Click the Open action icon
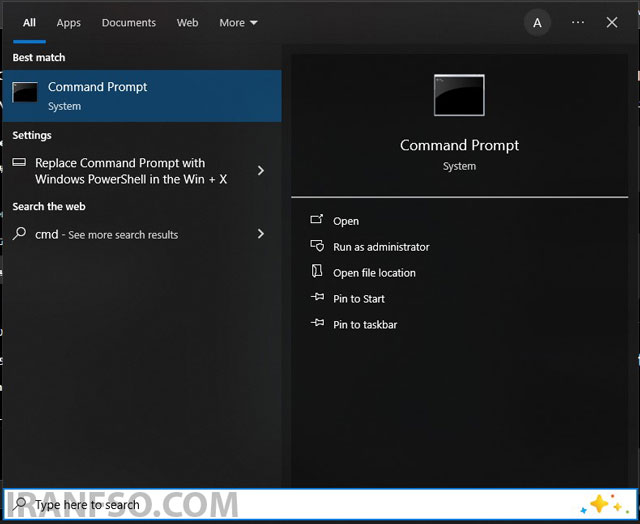 pyautogui.click(x=317, y=220)
